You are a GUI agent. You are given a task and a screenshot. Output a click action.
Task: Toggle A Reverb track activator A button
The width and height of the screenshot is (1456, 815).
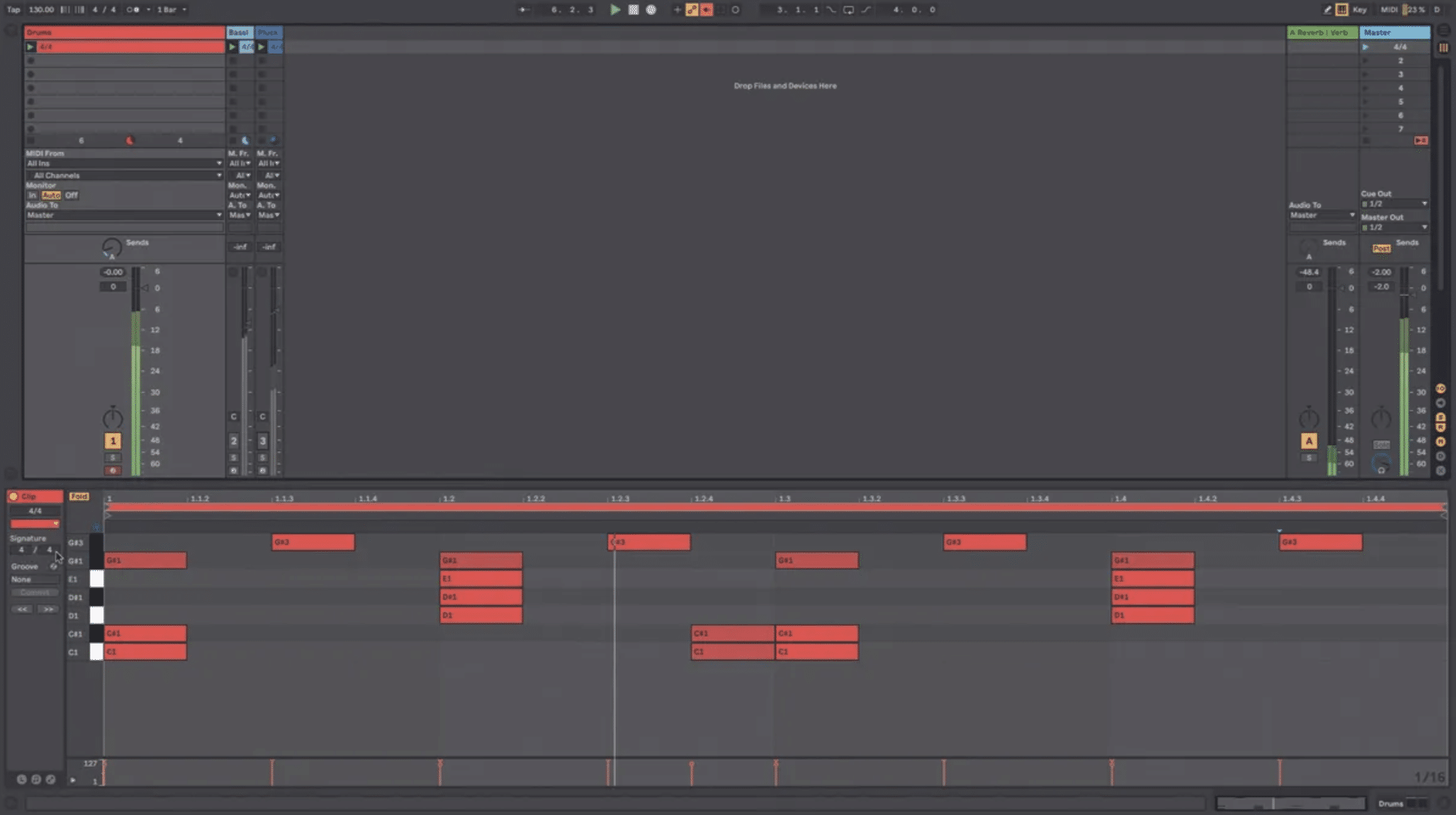click(x=1309, y=441)
